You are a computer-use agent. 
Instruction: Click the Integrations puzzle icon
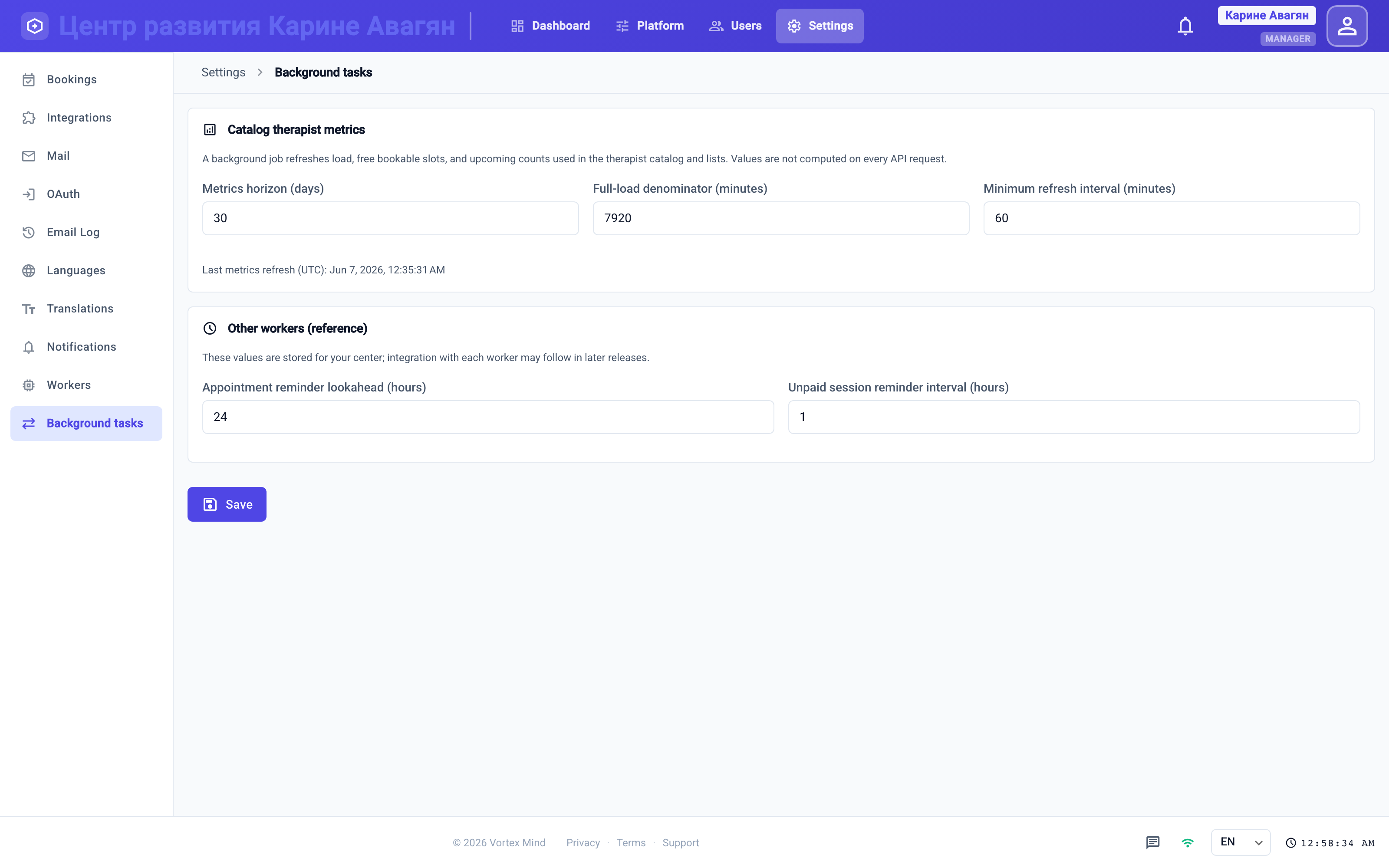[x=29, y=118]
